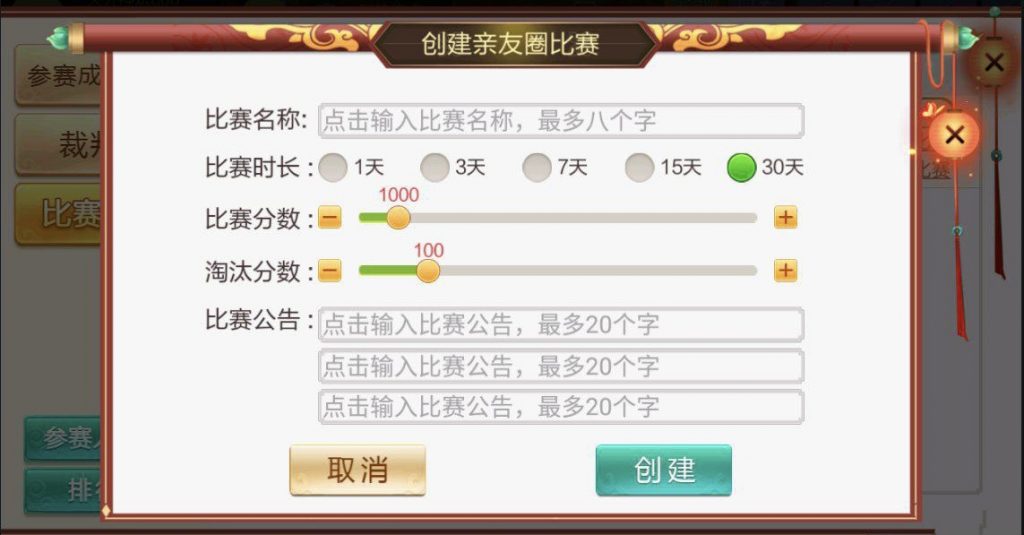Image resolution: width=1024 pixels, height=535 pixels.
Task: Click the second 比赛公告 input line
Action: (x=561, y=366)
